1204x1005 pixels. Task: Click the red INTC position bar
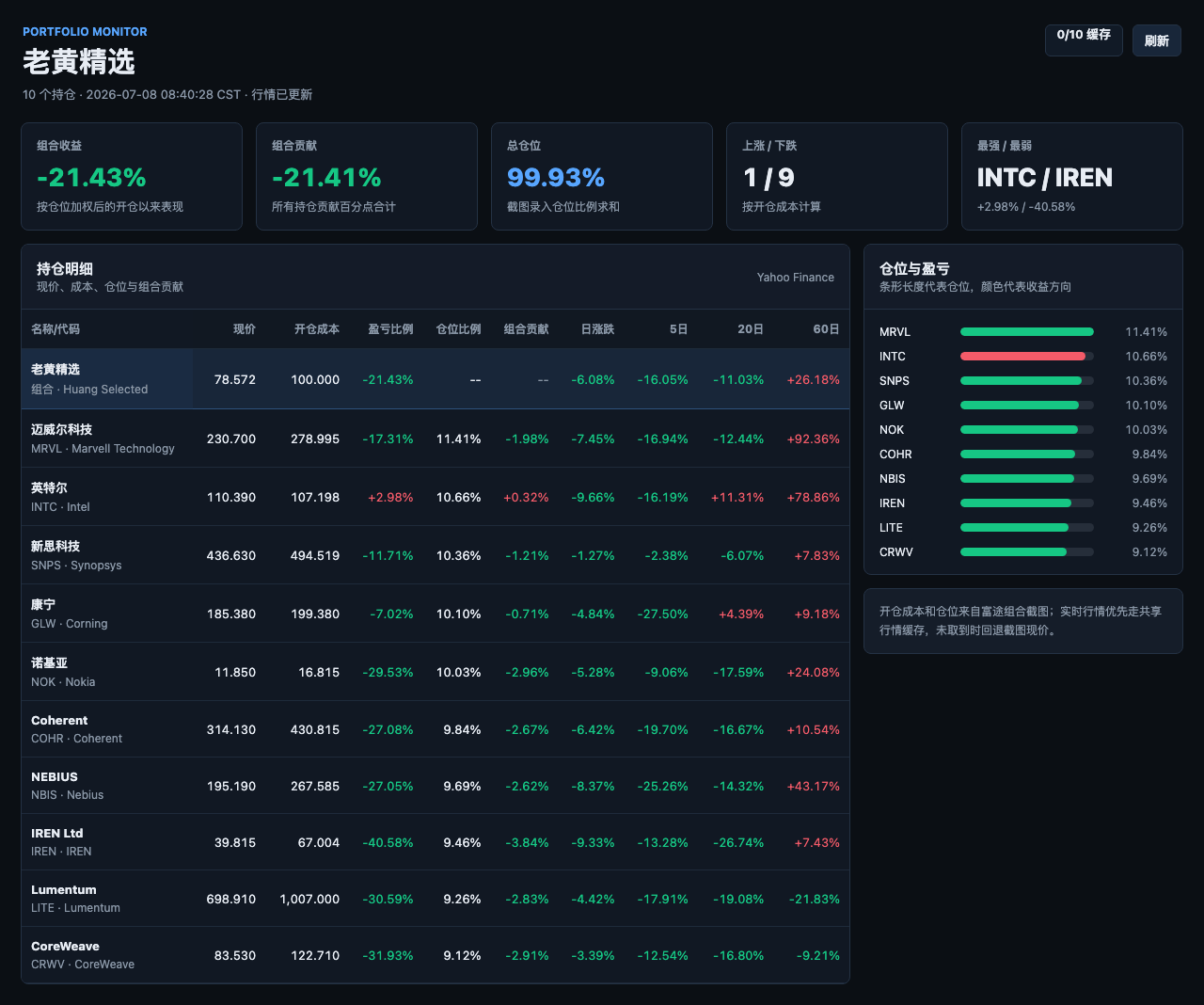coord(1022,356)
